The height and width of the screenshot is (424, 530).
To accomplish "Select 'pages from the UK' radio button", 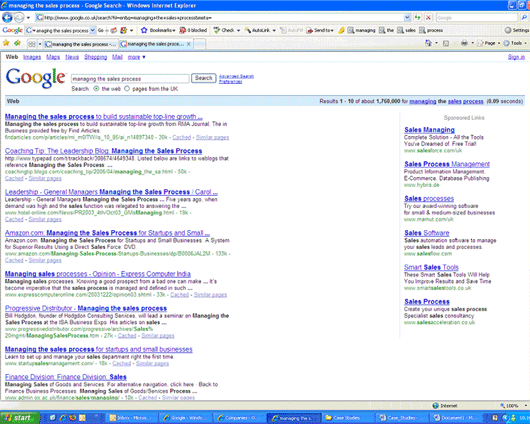I will (x=127, y=89).
